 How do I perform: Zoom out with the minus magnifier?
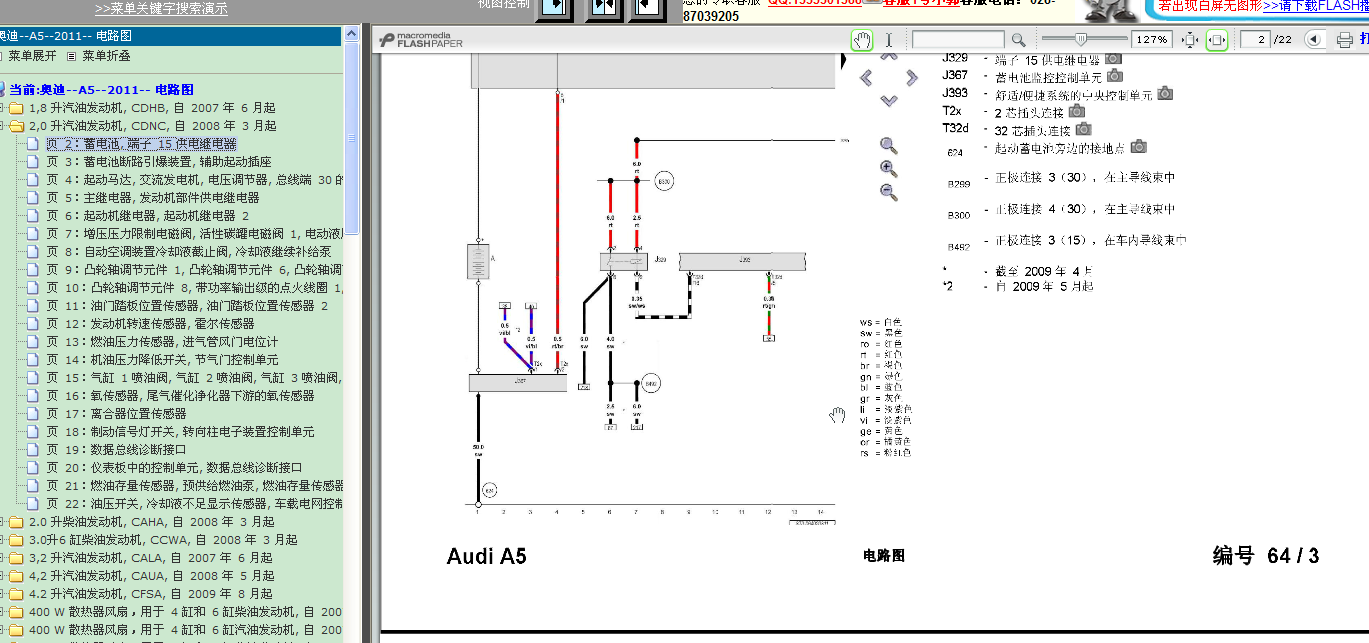tap(888, 192)
